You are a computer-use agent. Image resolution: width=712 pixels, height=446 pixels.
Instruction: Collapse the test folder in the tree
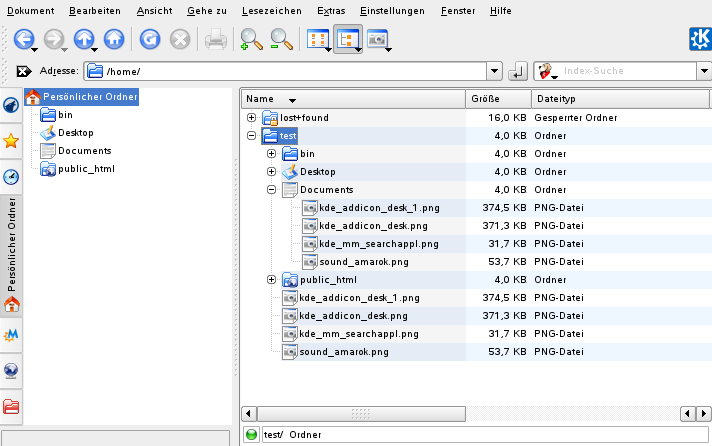[x=251, y=136]
